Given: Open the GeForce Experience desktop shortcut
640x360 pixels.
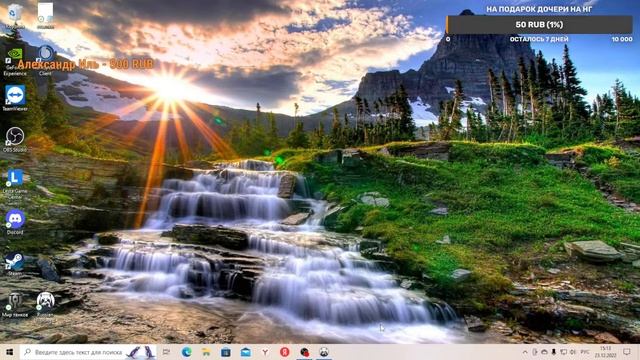Looking at the screenshot, I should pos(15,60).
